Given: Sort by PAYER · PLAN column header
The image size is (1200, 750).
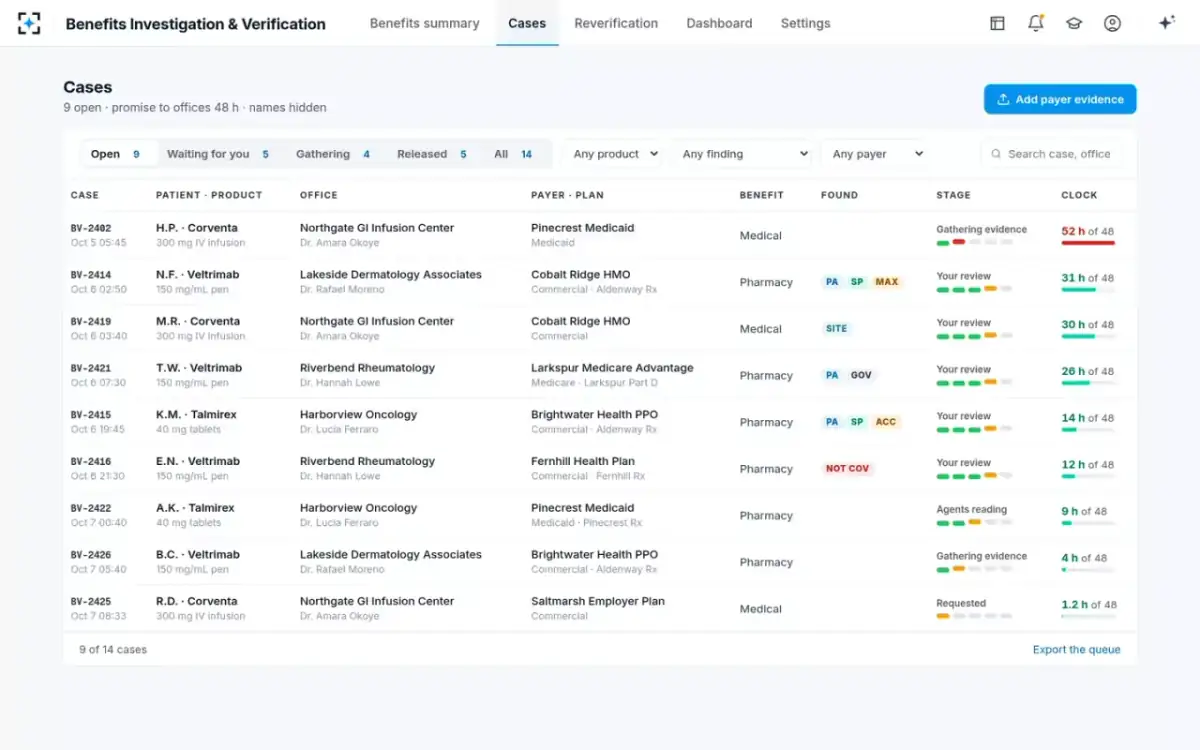Looking at the screenshot, I should coord(567,195).
